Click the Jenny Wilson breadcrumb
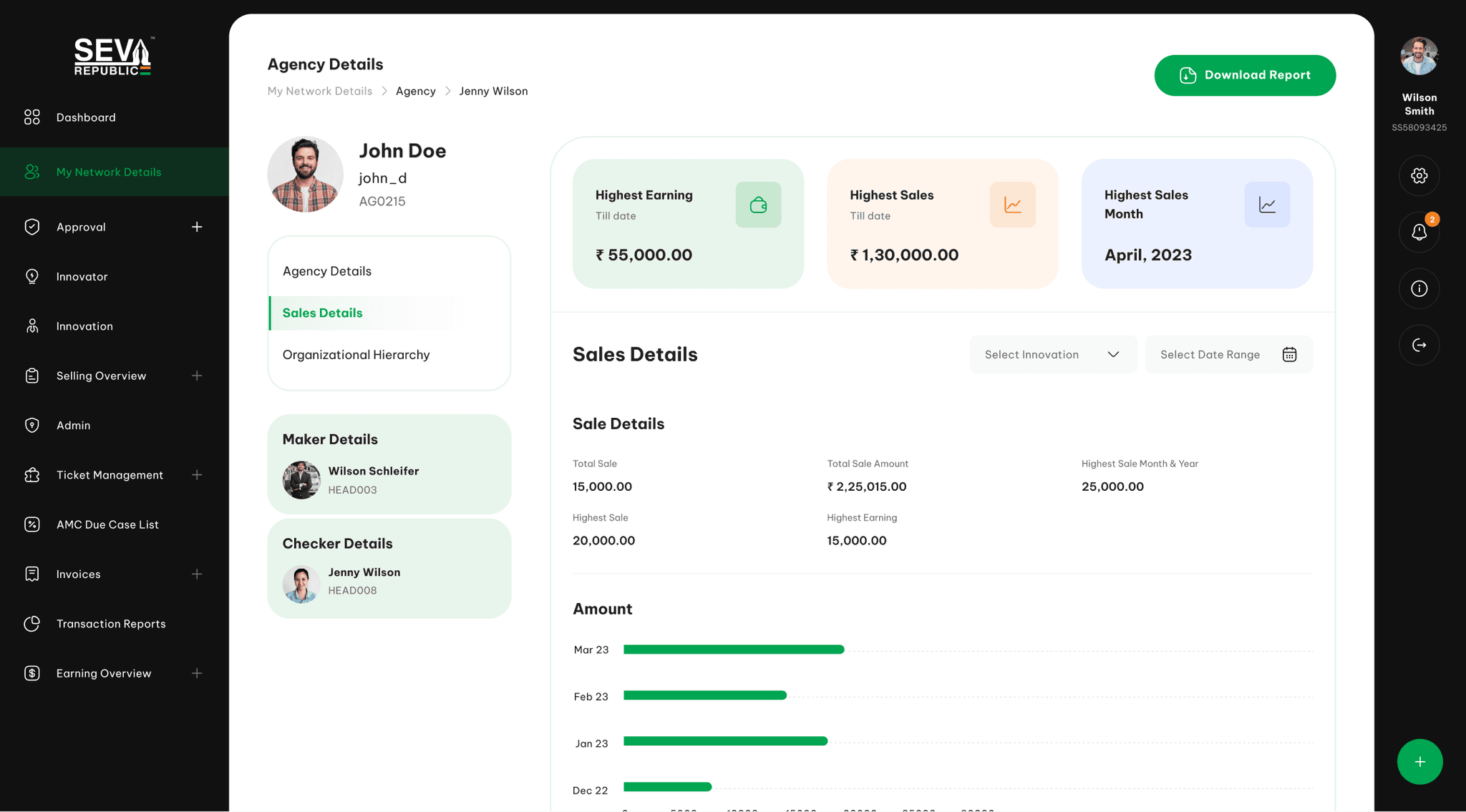1466x812 pixels. pos(493,91)
